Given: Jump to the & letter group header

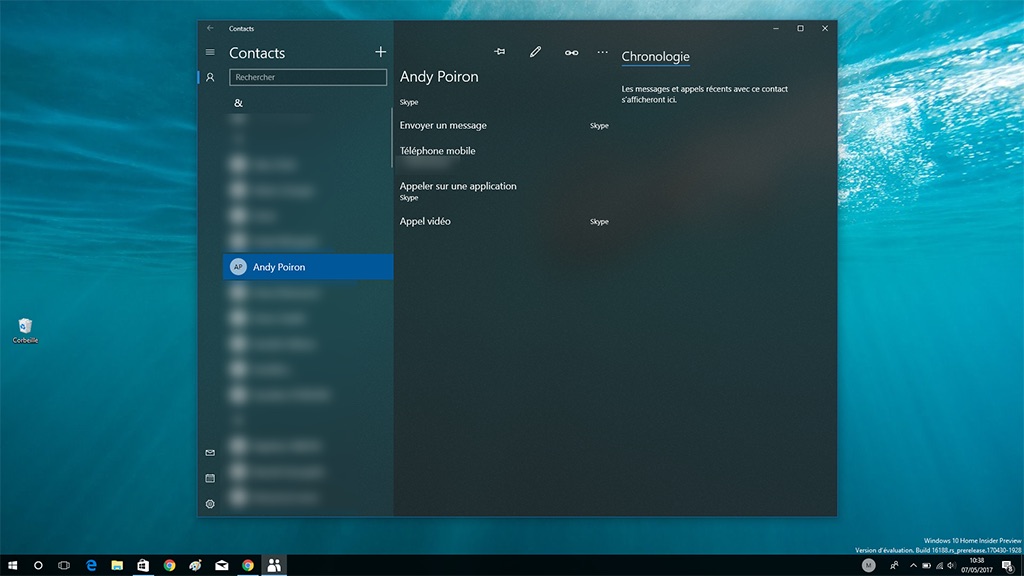Looking at the screenshot, I should pos(238,103).
